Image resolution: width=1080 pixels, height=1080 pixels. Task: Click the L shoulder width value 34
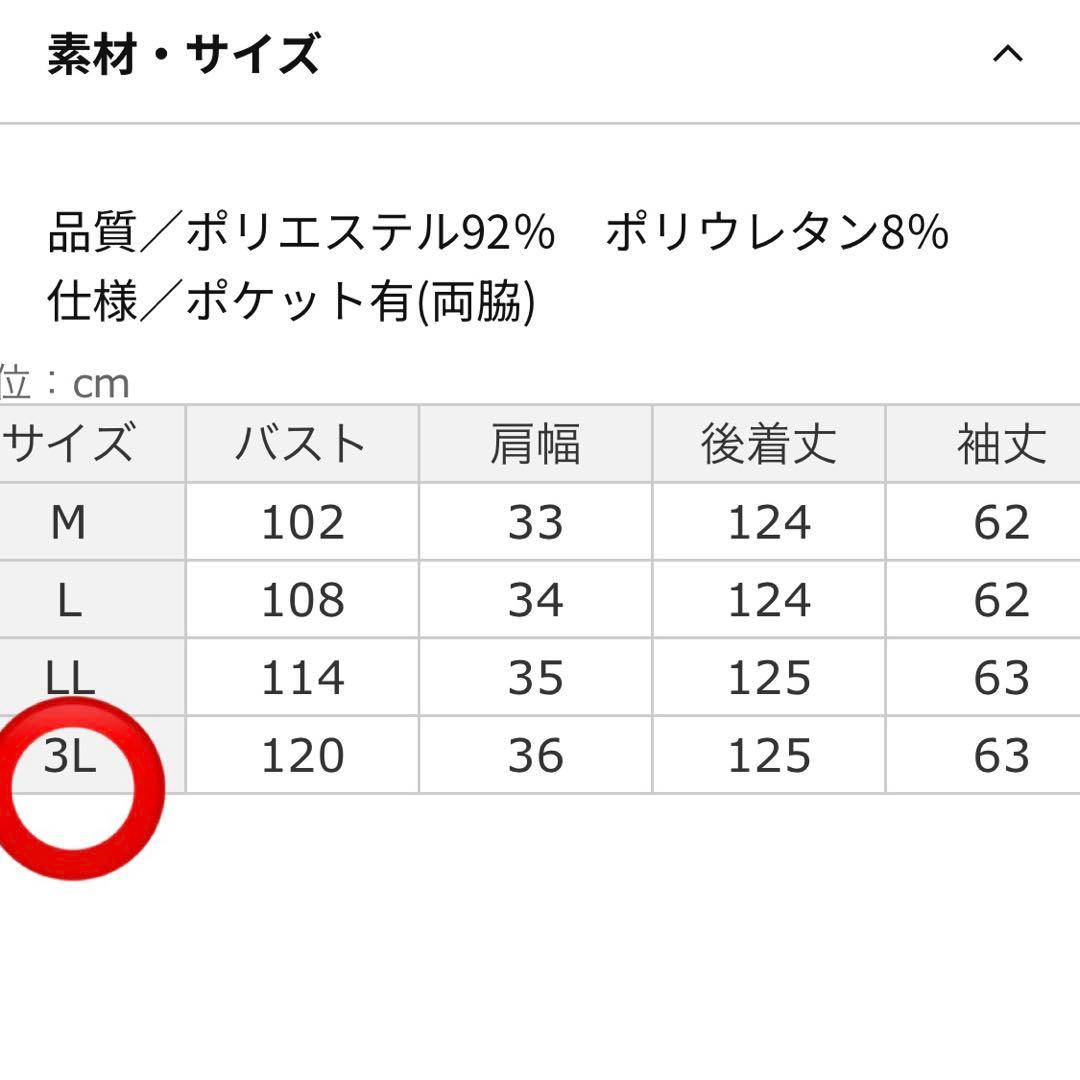[x=535, y=600]
